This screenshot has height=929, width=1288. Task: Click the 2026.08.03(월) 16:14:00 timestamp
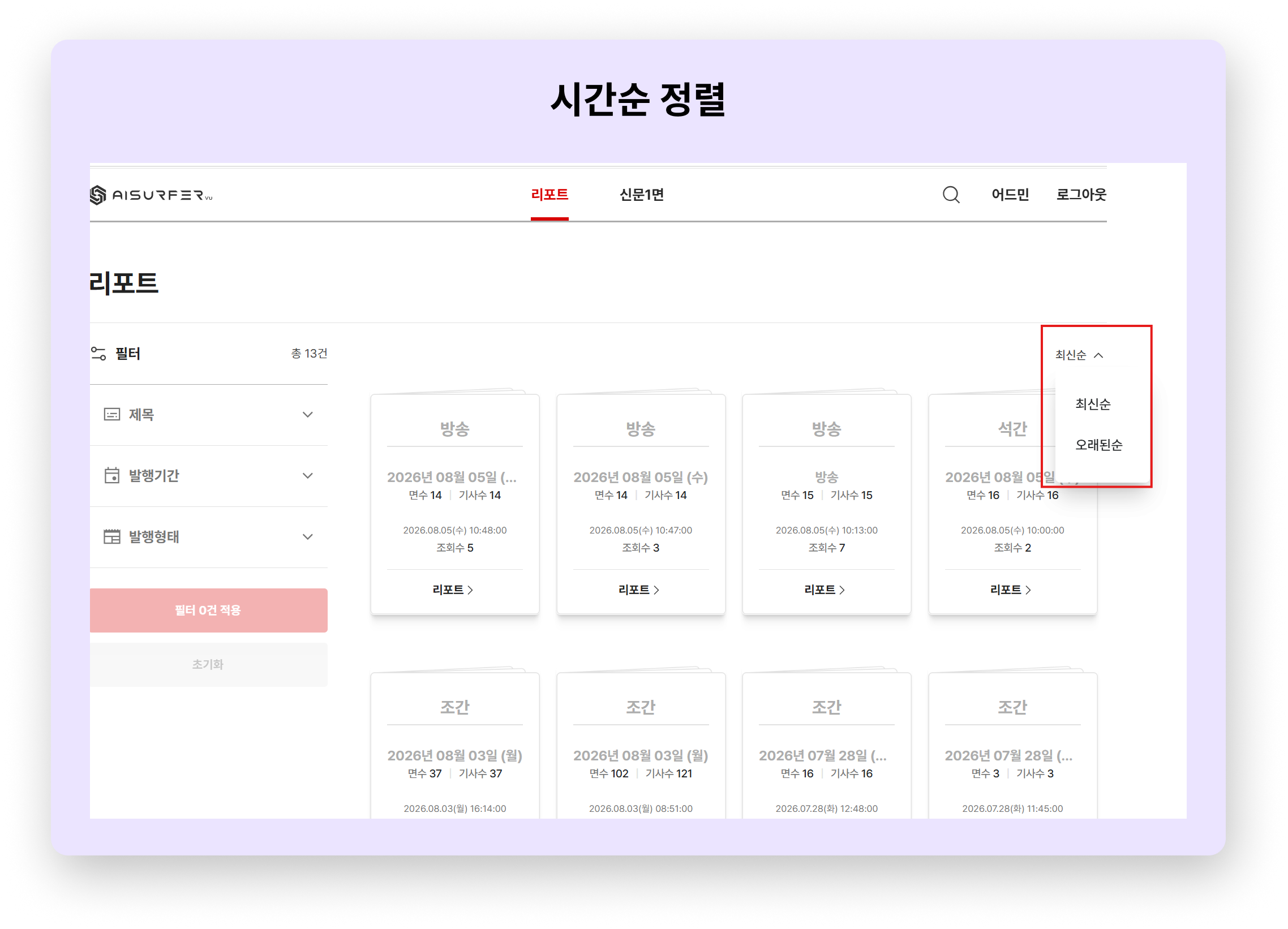[x=455, y=808]
